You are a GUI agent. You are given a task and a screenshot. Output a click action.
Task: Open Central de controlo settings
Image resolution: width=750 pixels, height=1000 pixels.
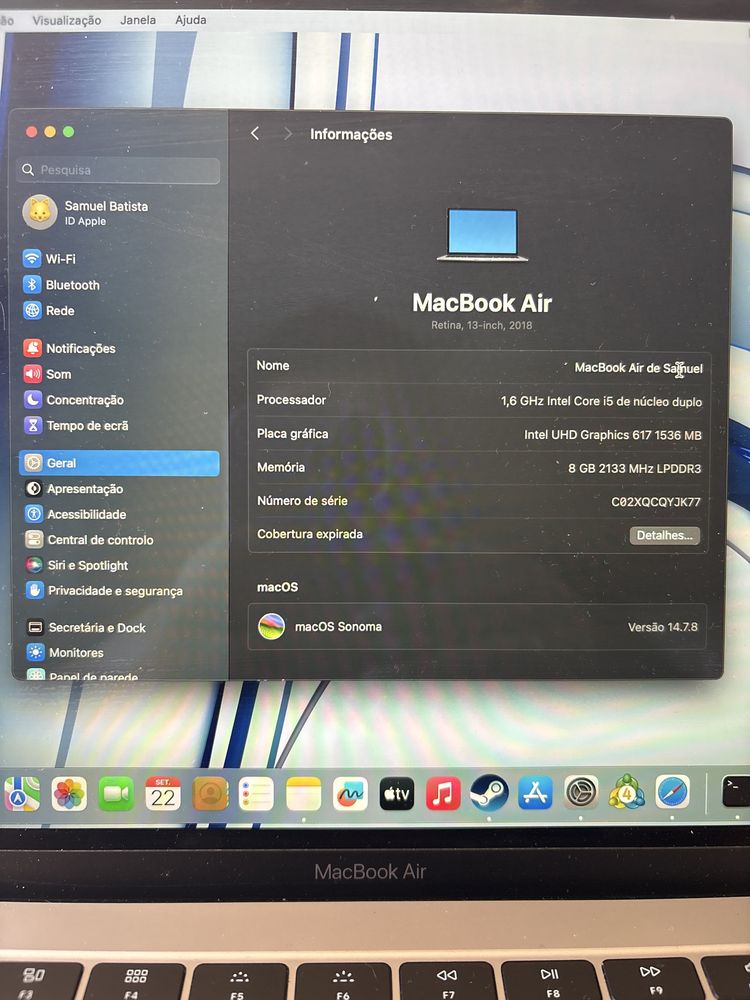[89, 540]
